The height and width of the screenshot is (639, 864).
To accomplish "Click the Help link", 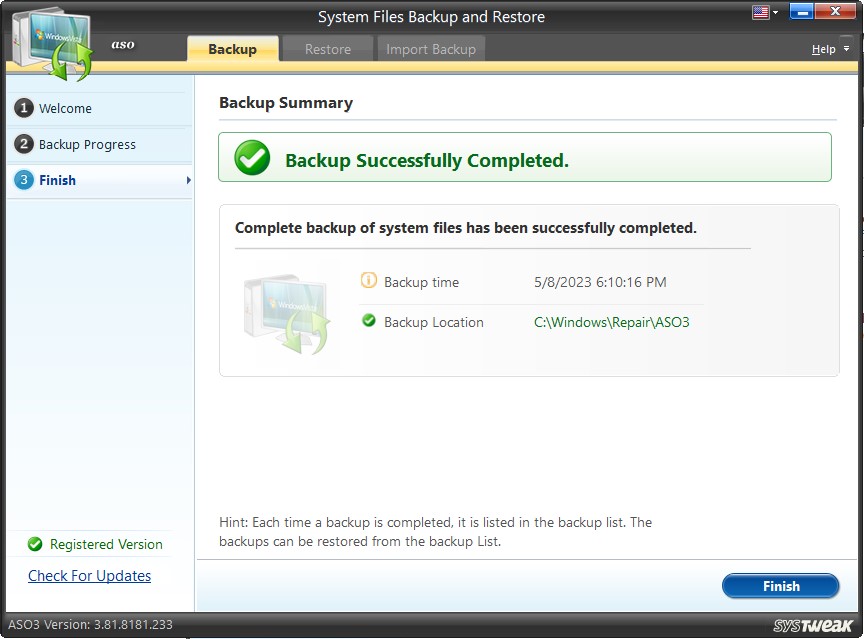I will click(822, 48).
